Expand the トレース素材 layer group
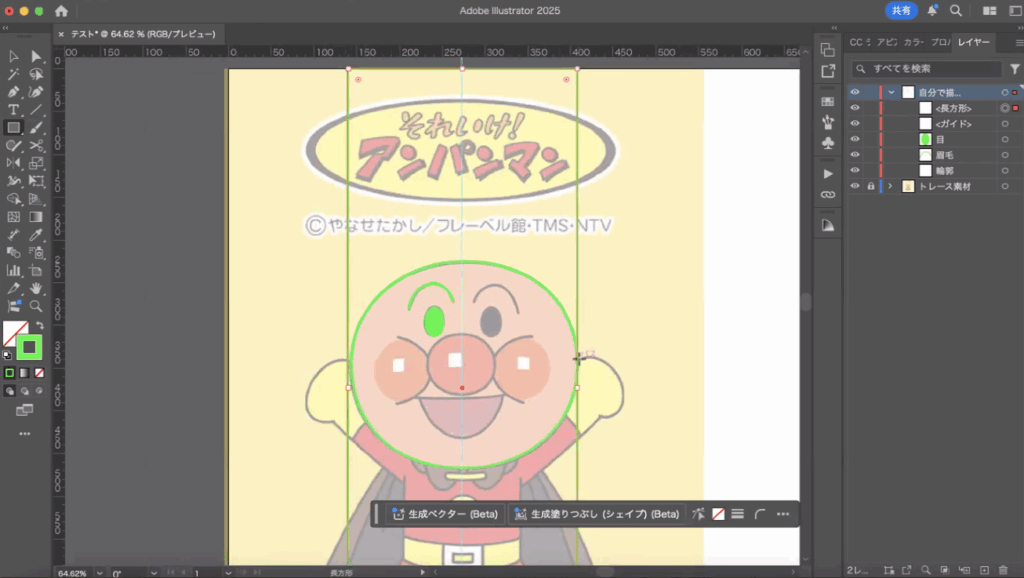Image resolution: width=1024 pixels, height=578 pixels. pyautogui.click(x=890, y=187)
